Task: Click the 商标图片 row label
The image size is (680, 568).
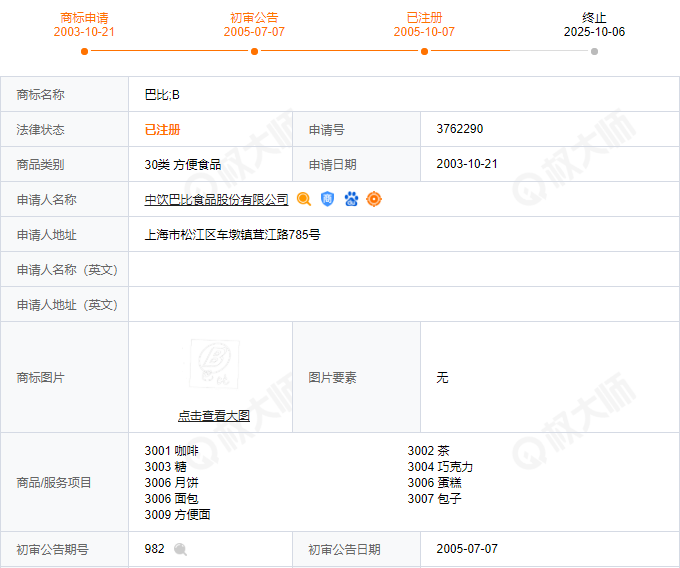Action: pyautogui.click(x=40, y=378)
